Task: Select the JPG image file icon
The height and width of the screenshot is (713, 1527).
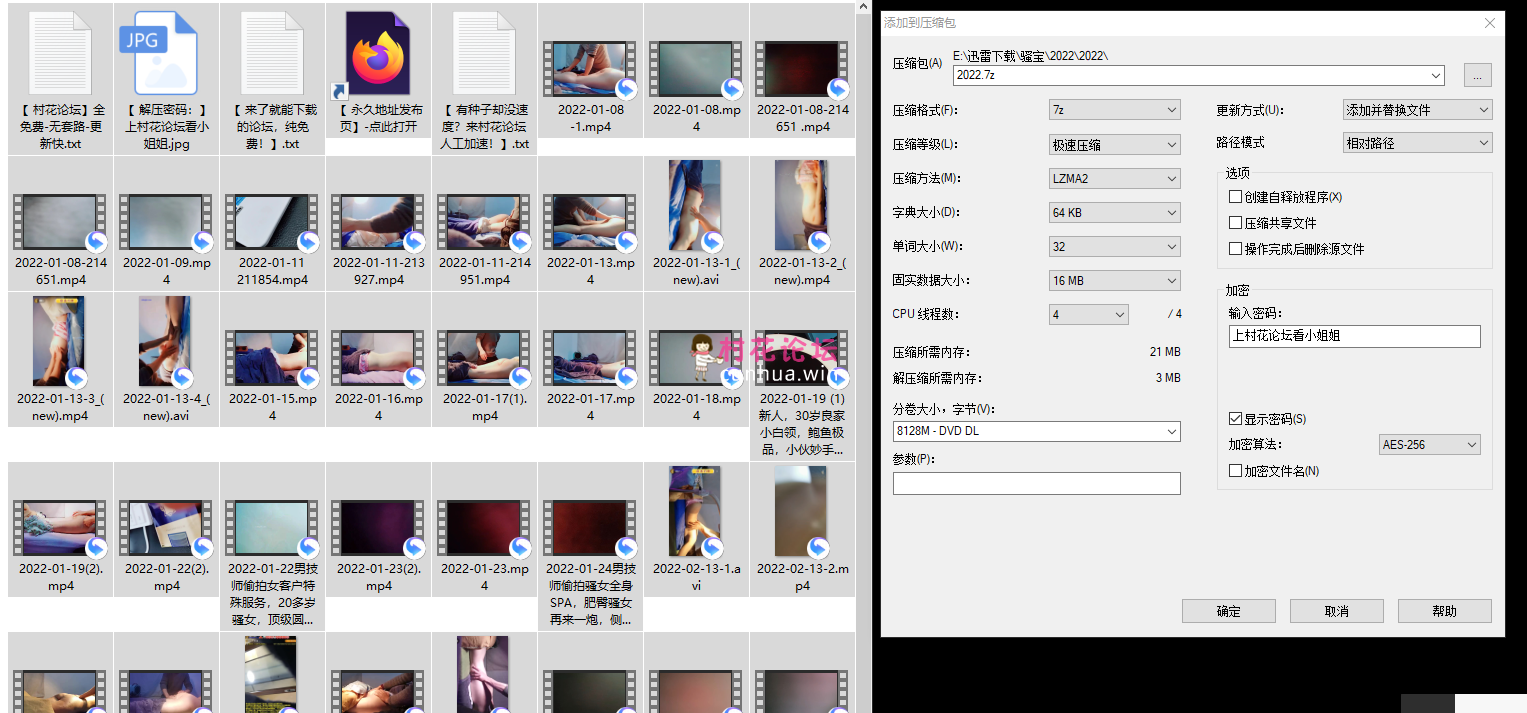Action: 165,55
